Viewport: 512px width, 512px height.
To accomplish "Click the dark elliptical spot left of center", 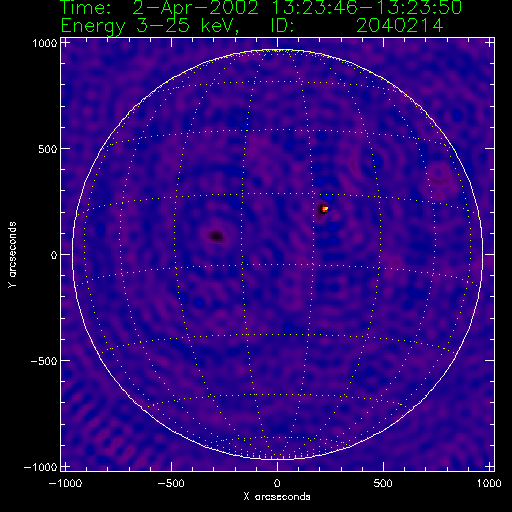I will click(x=217, y=236).
